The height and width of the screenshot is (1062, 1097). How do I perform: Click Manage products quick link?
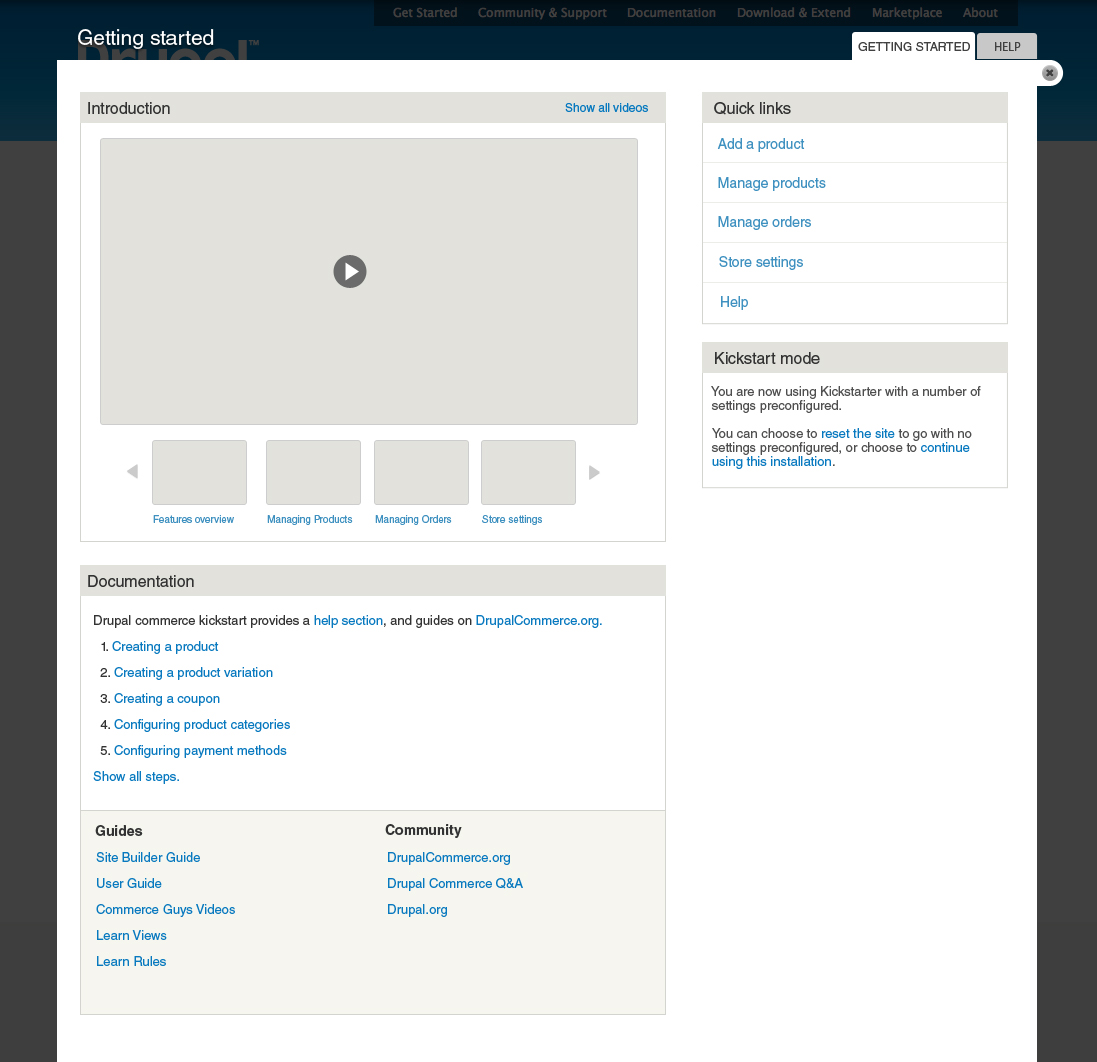[x=771, y=183]
